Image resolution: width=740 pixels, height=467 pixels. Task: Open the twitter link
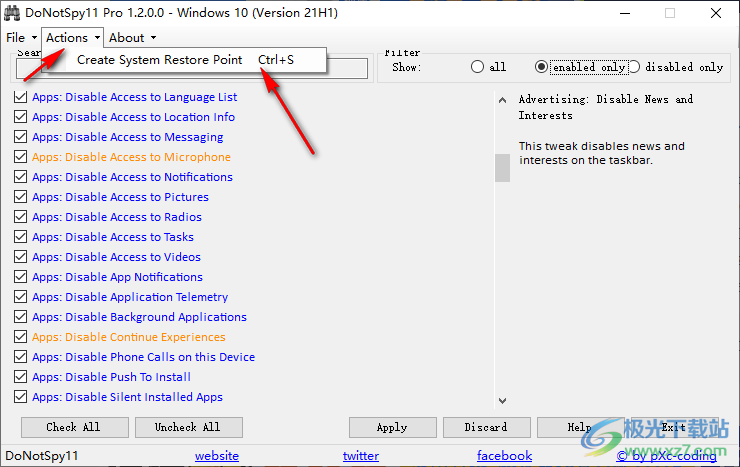pos(361,456)
